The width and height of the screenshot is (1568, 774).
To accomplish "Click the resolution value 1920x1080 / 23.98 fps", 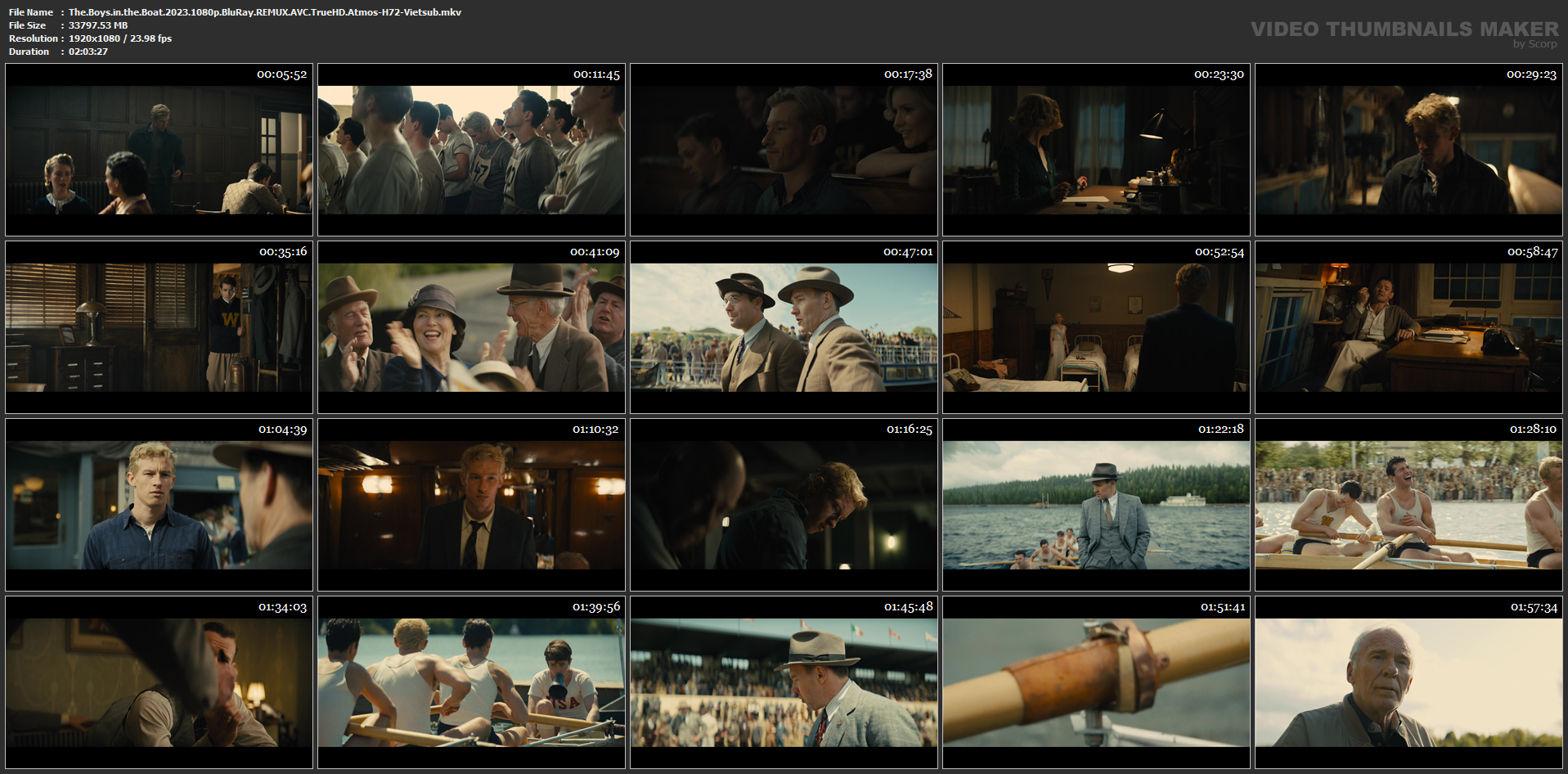I will click(120, 38).
